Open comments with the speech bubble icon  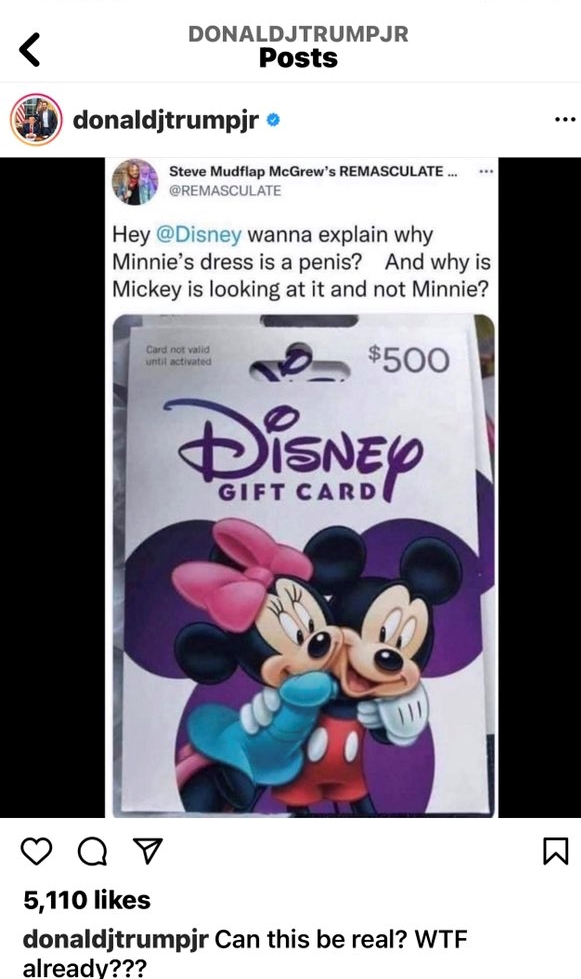point(92,851)
